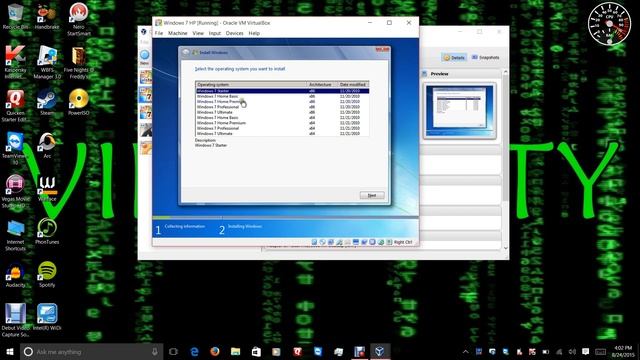Screen dimensions: 640x360
Task: Open the Machine menu
Action: coord(178,33)
